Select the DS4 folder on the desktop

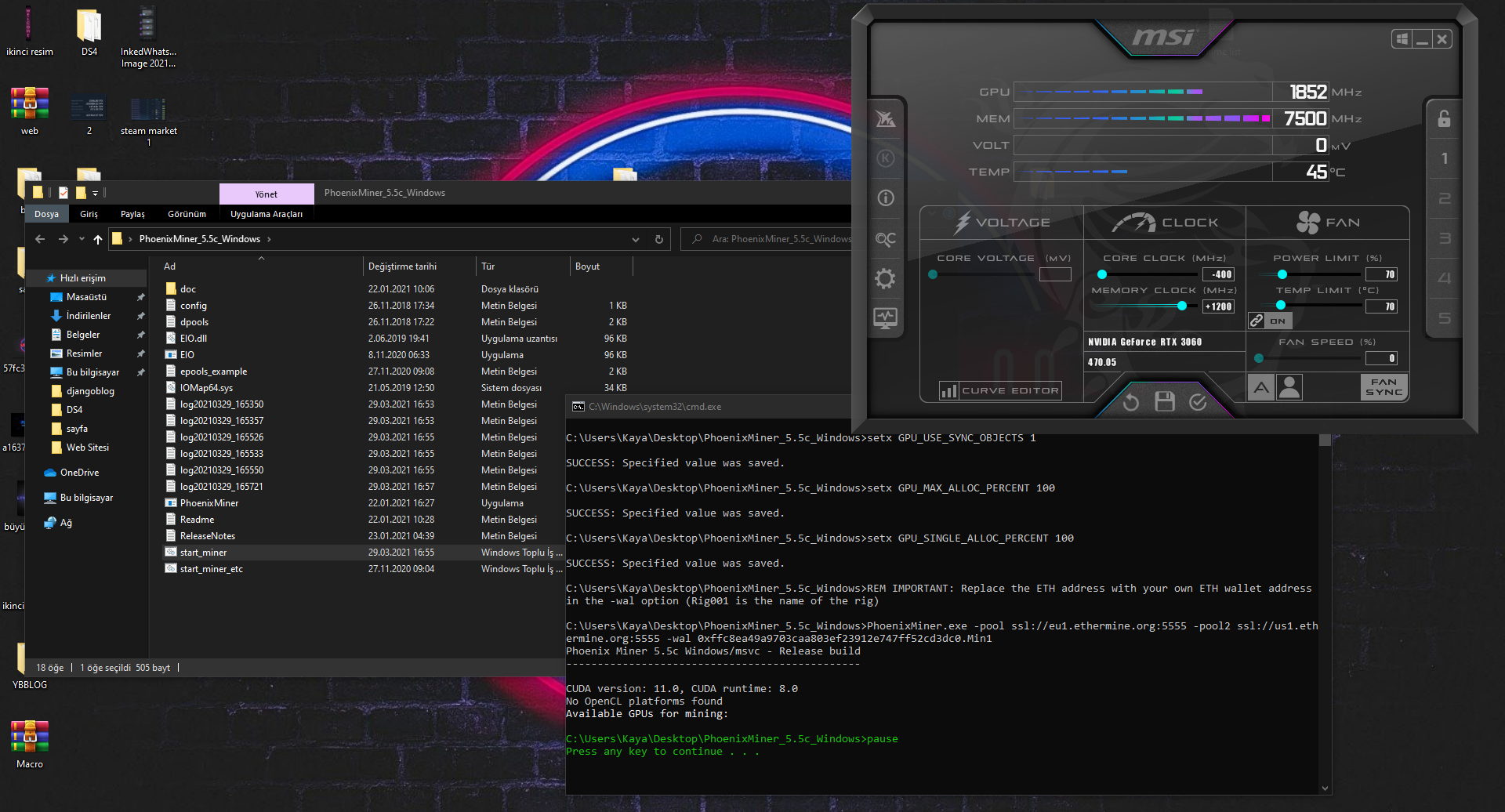[x=89, y=32]
